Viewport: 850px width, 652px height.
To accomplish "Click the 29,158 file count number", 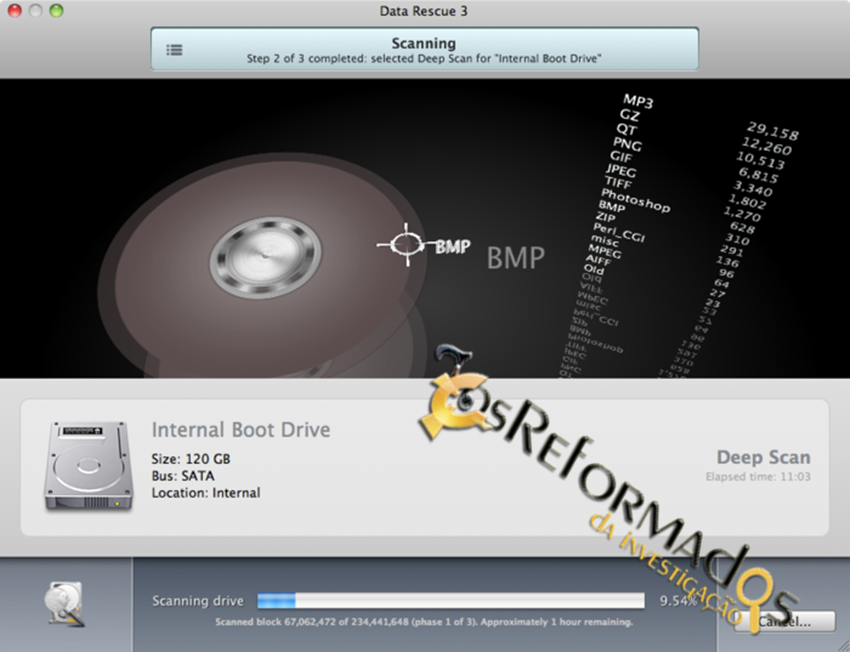I will tap(772, 132).
